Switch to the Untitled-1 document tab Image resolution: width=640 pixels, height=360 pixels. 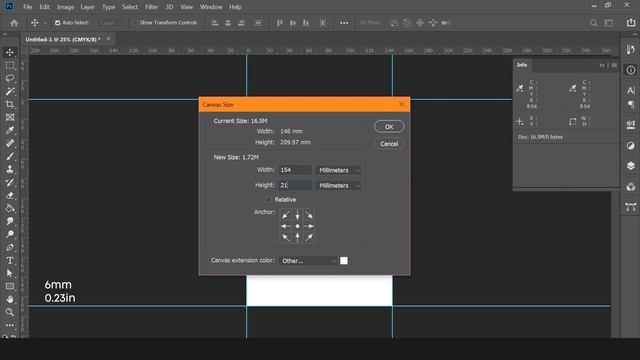(x=63, y=40)
